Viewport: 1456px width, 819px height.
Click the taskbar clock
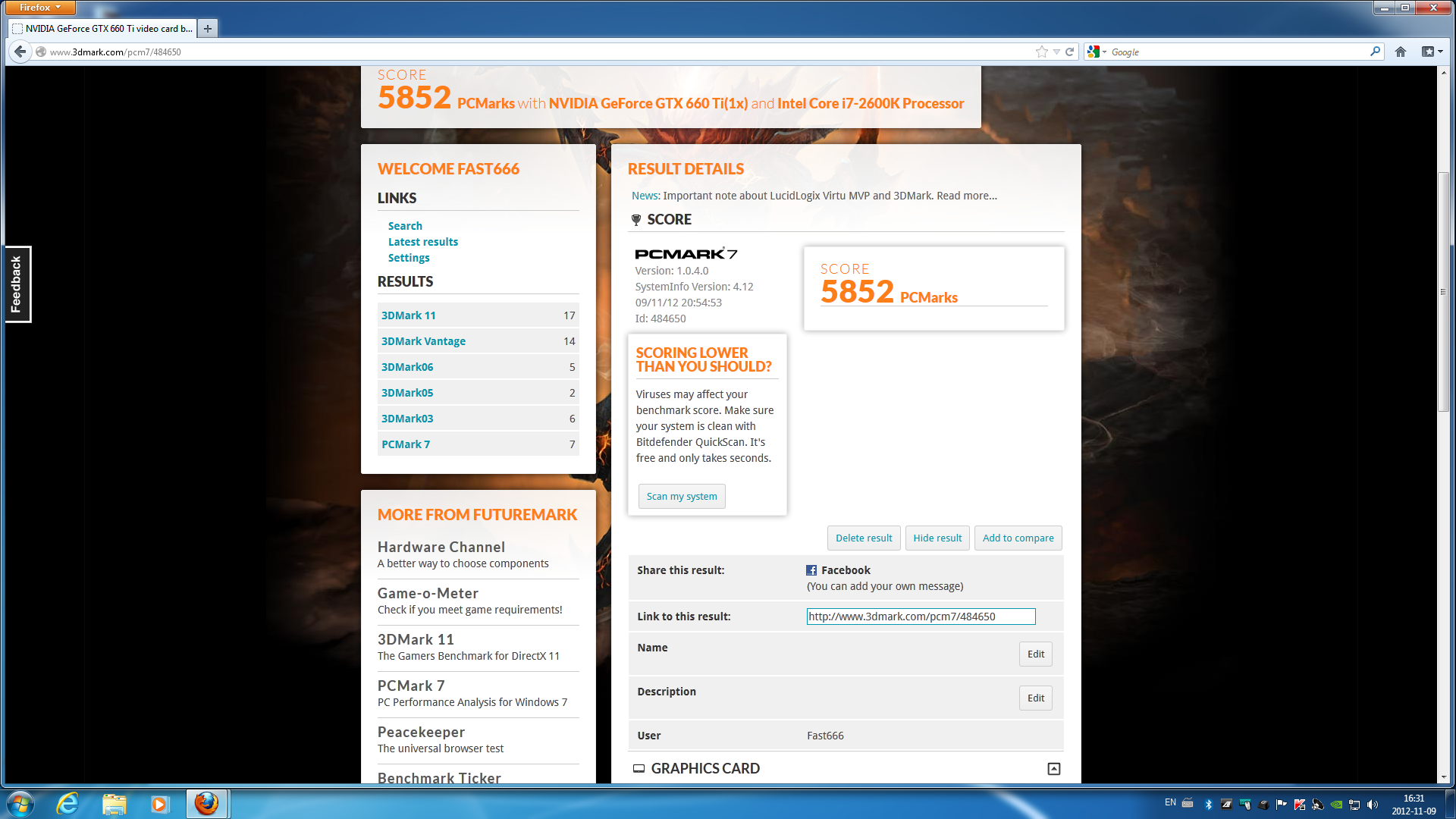click(1414, 805)
